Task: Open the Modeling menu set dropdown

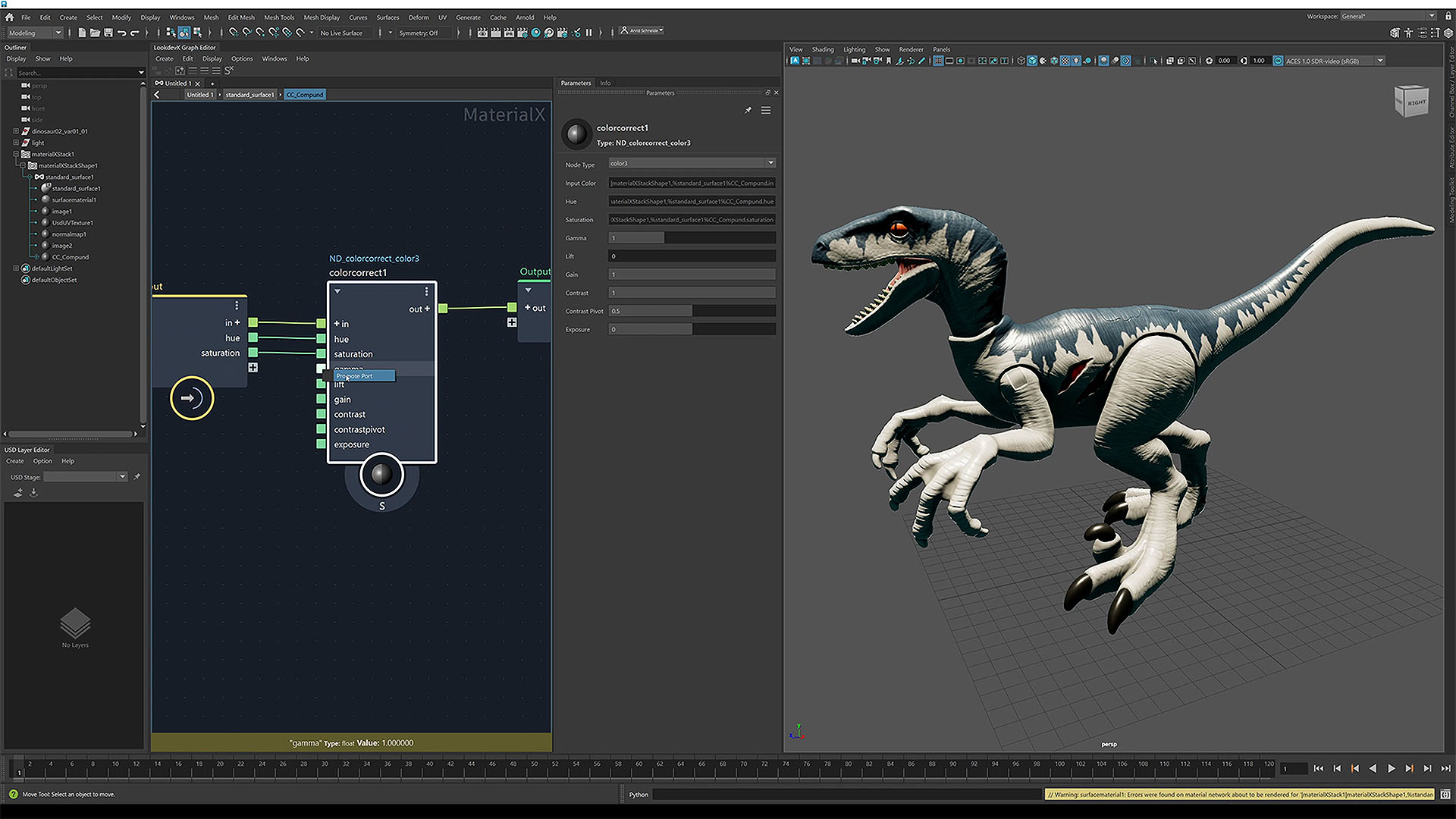Action: coord(34,33)
